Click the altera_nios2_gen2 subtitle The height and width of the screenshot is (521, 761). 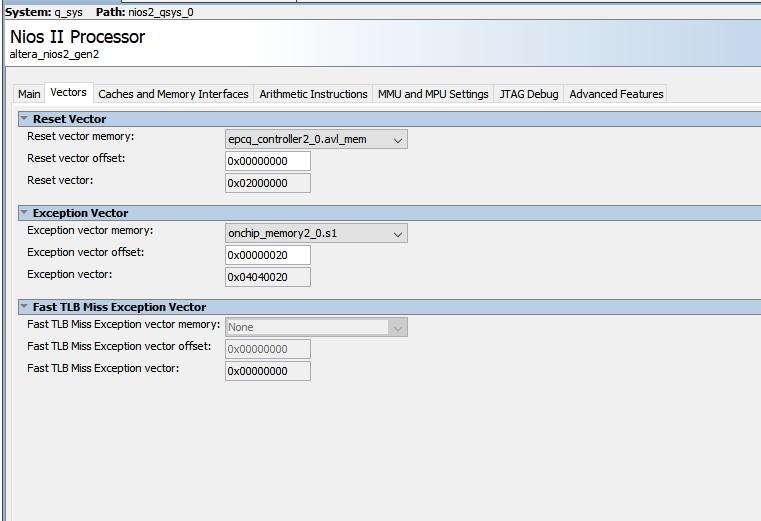coord(54,54)
